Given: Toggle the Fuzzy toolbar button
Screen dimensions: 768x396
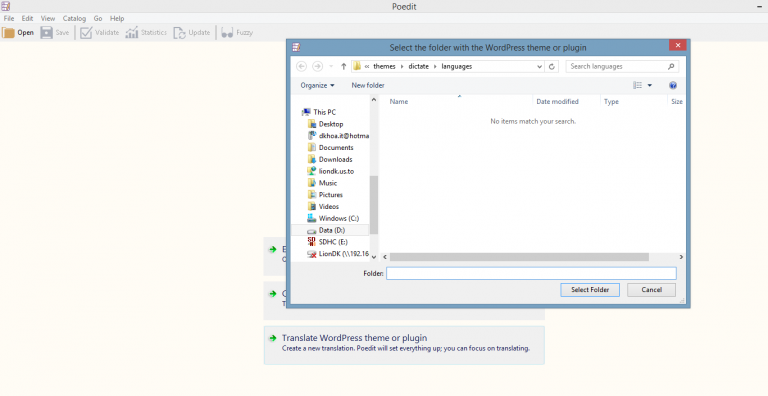Looking at the screenshot, I should click(237, 33).
